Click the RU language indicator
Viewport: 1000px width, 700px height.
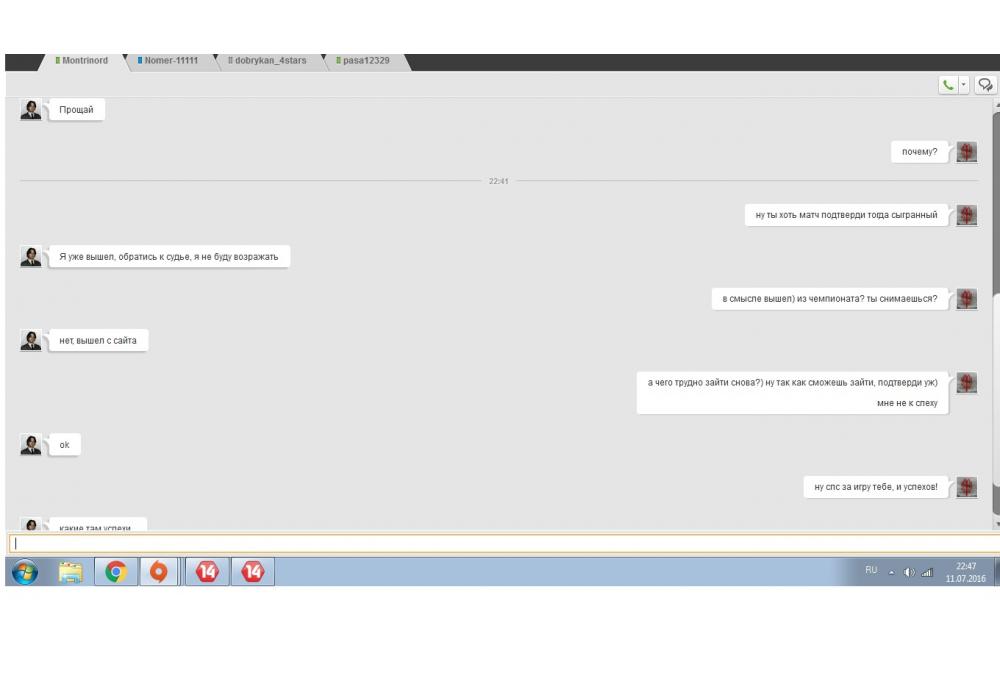871,570
